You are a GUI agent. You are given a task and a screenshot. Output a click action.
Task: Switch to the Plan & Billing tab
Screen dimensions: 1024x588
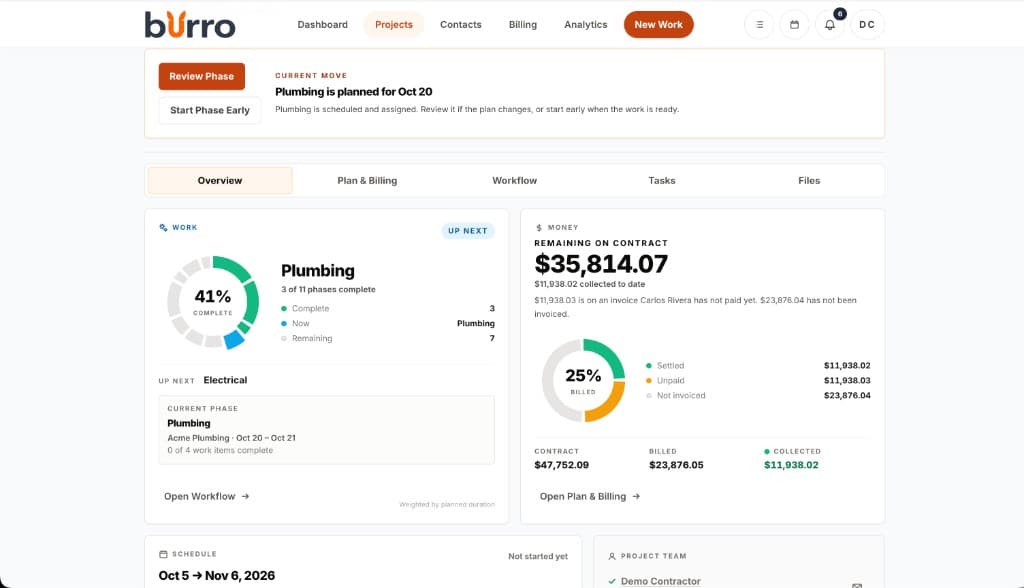click(x=367, y=181)
